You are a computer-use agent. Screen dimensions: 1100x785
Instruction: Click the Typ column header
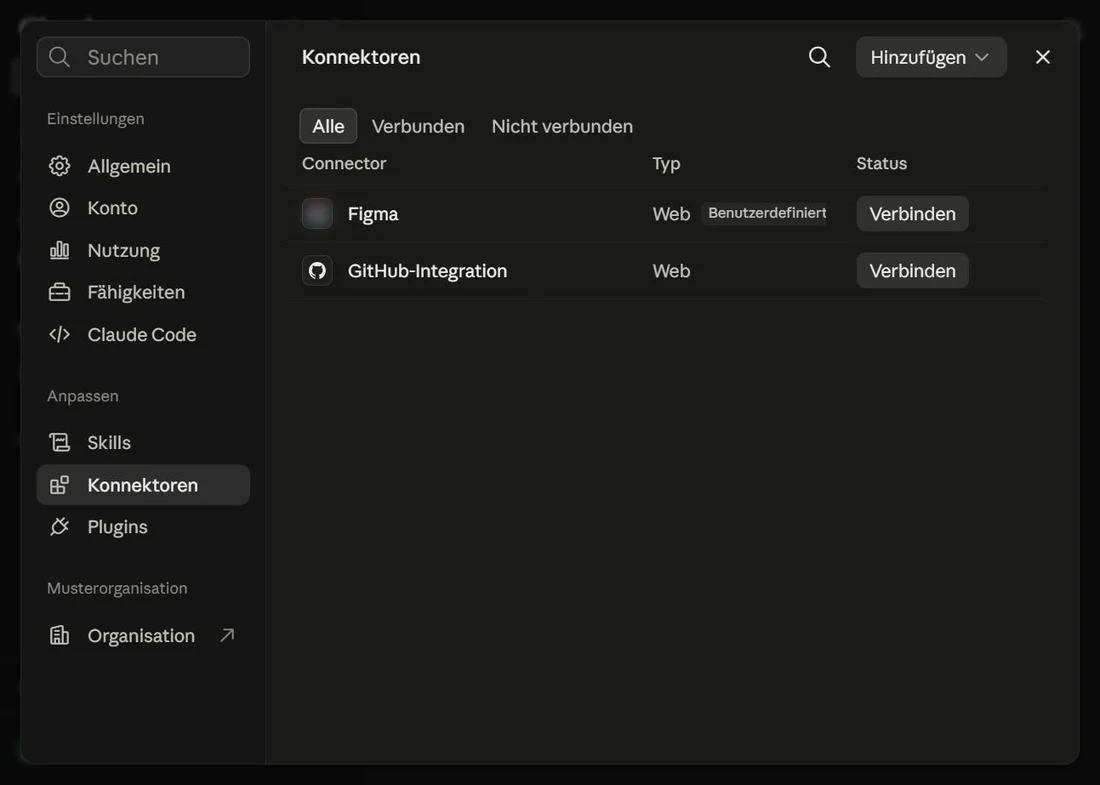point(666,164)
